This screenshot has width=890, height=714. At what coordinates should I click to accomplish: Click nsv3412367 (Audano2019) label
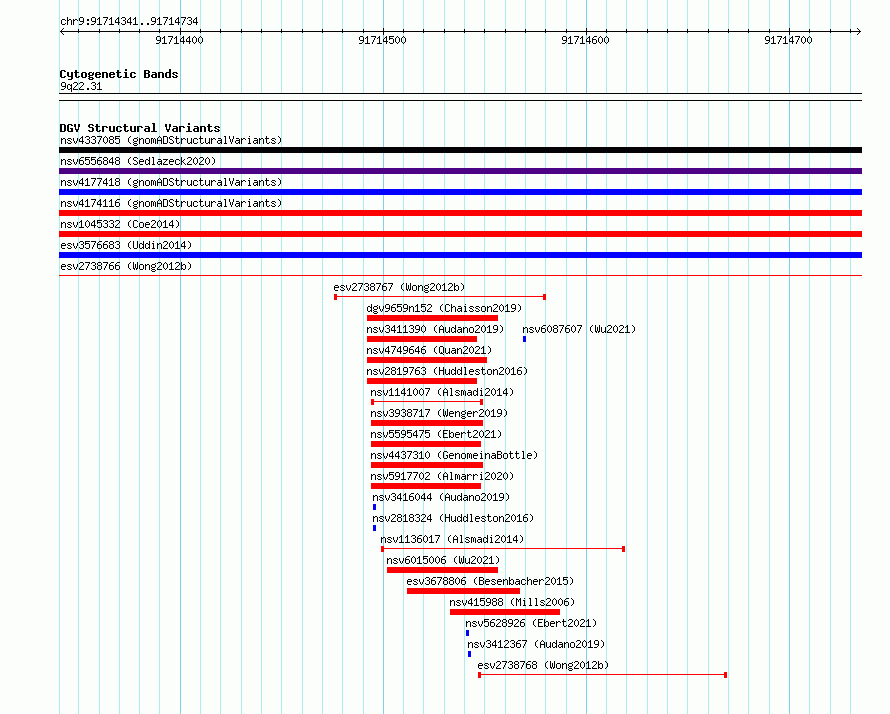(x=536, y=644)
